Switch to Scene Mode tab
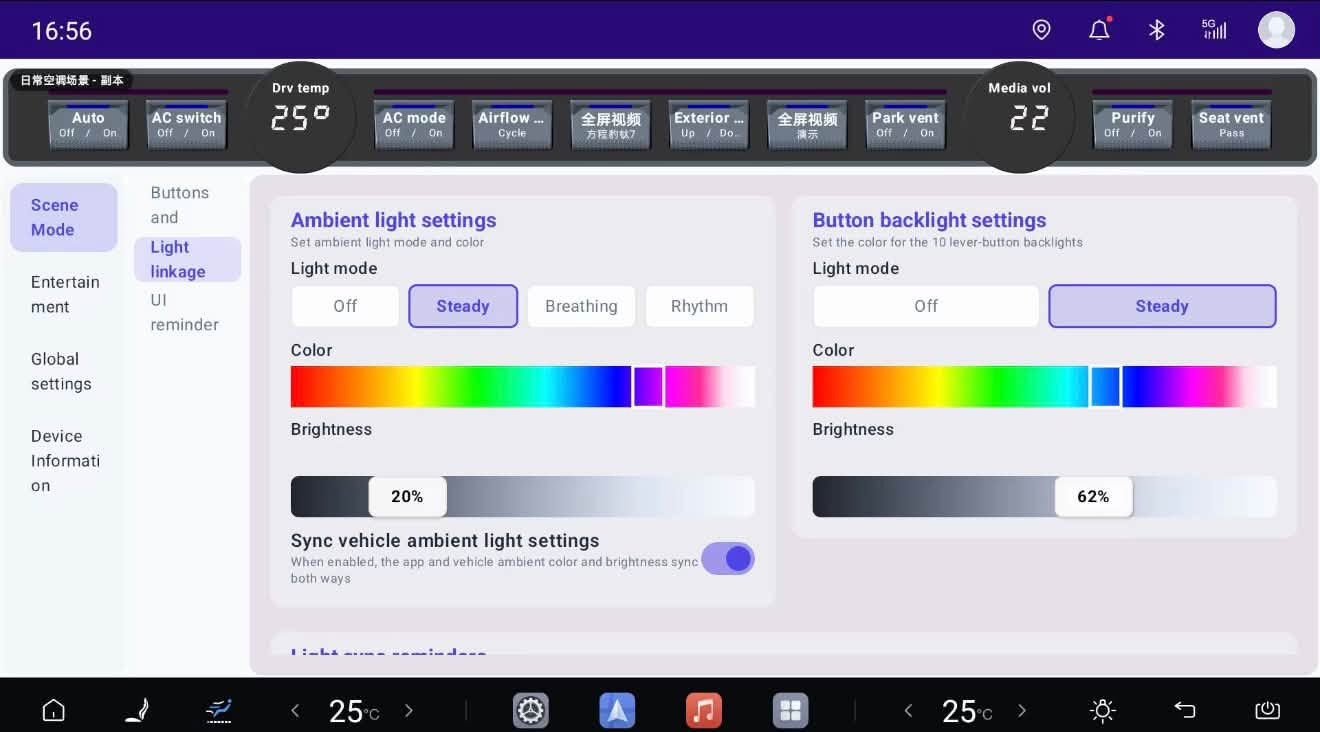The width and height of the screenshot is (1320, 732). pyautogui.click(x=64, y=217)
